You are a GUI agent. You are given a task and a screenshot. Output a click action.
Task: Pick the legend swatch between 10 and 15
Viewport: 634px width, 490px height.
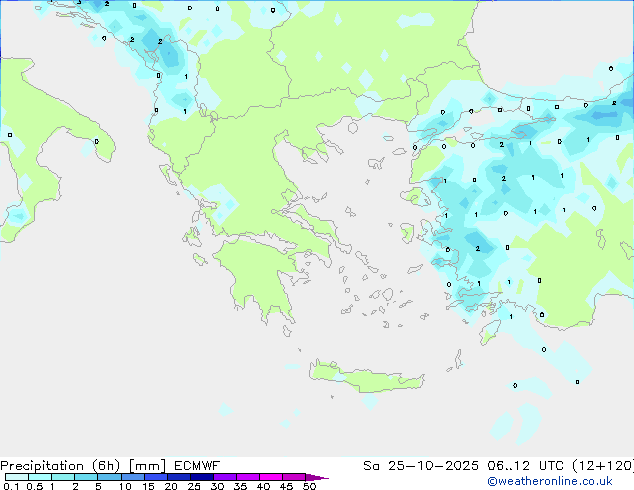136,478
